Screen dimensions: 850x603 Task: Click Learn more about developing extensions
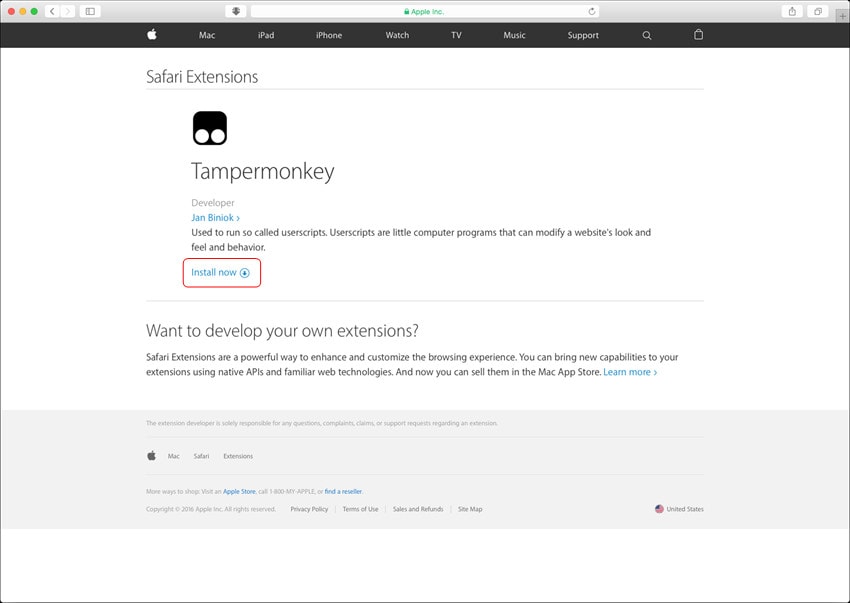(630, 372)
